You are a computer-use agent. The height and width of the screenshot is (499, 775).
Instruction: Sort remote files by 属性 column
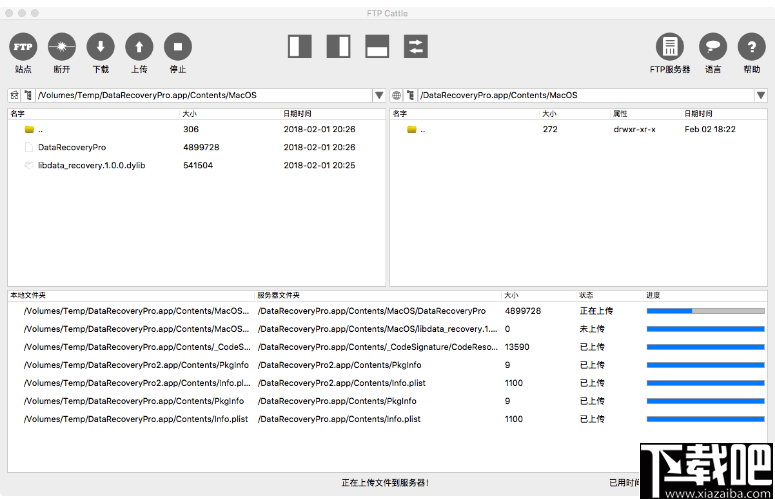click(x=620, y=114)
